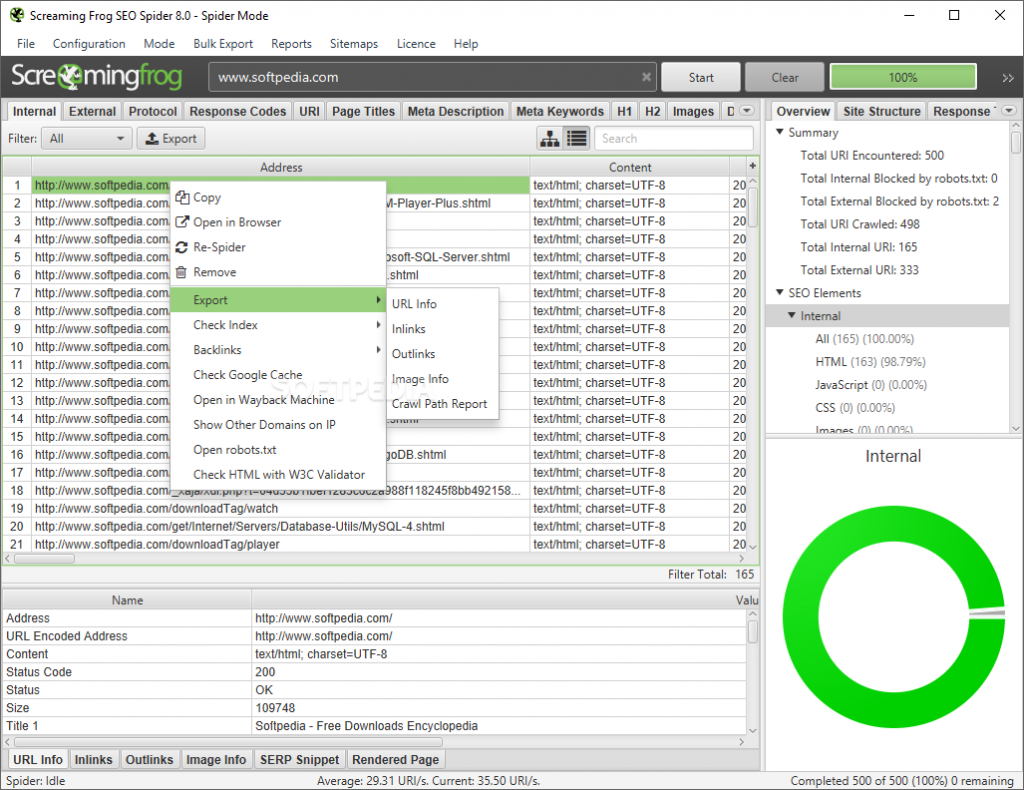
Task: Click the Re-Spider refresh icon
Action: [x=182, y=247]
